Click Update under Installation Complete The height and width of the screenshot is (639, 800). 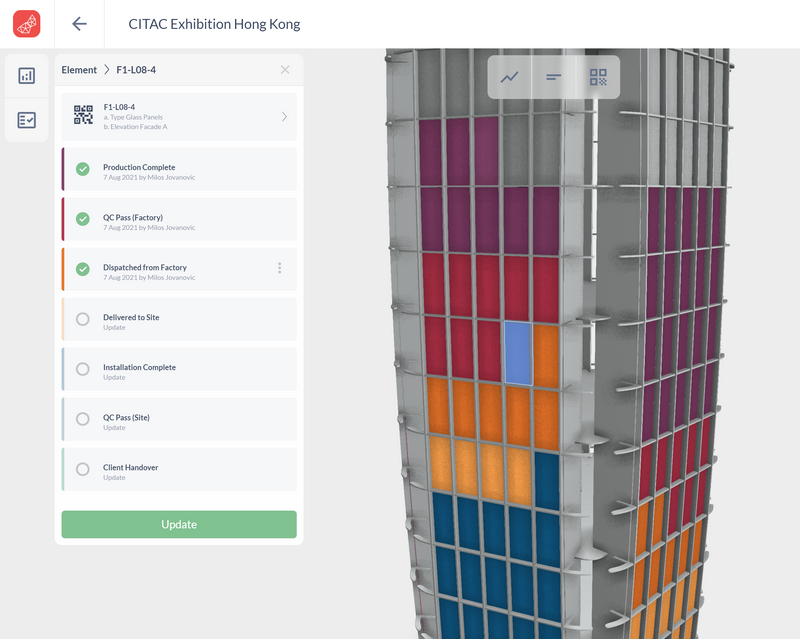coord(114,378)
